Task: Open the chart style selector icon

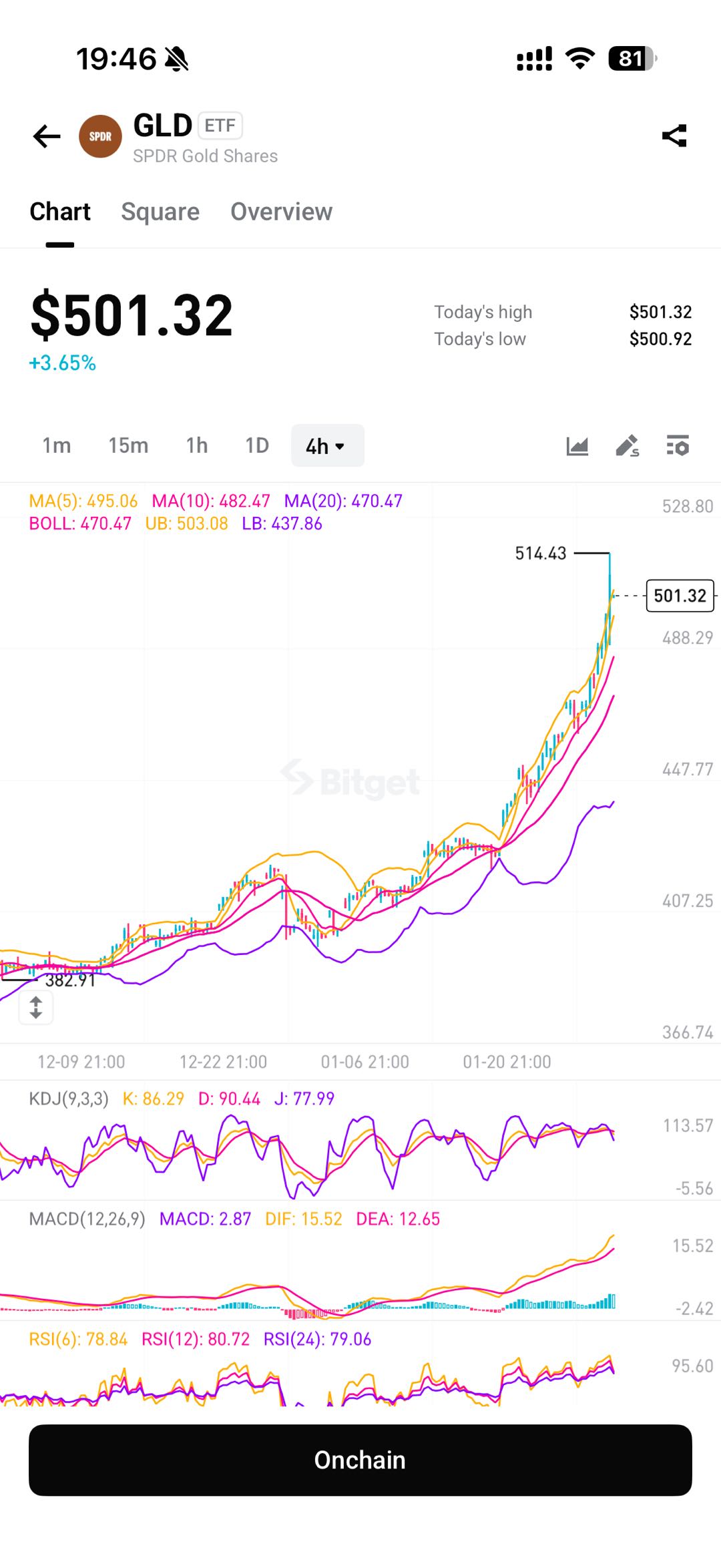Action: (577, 445)
